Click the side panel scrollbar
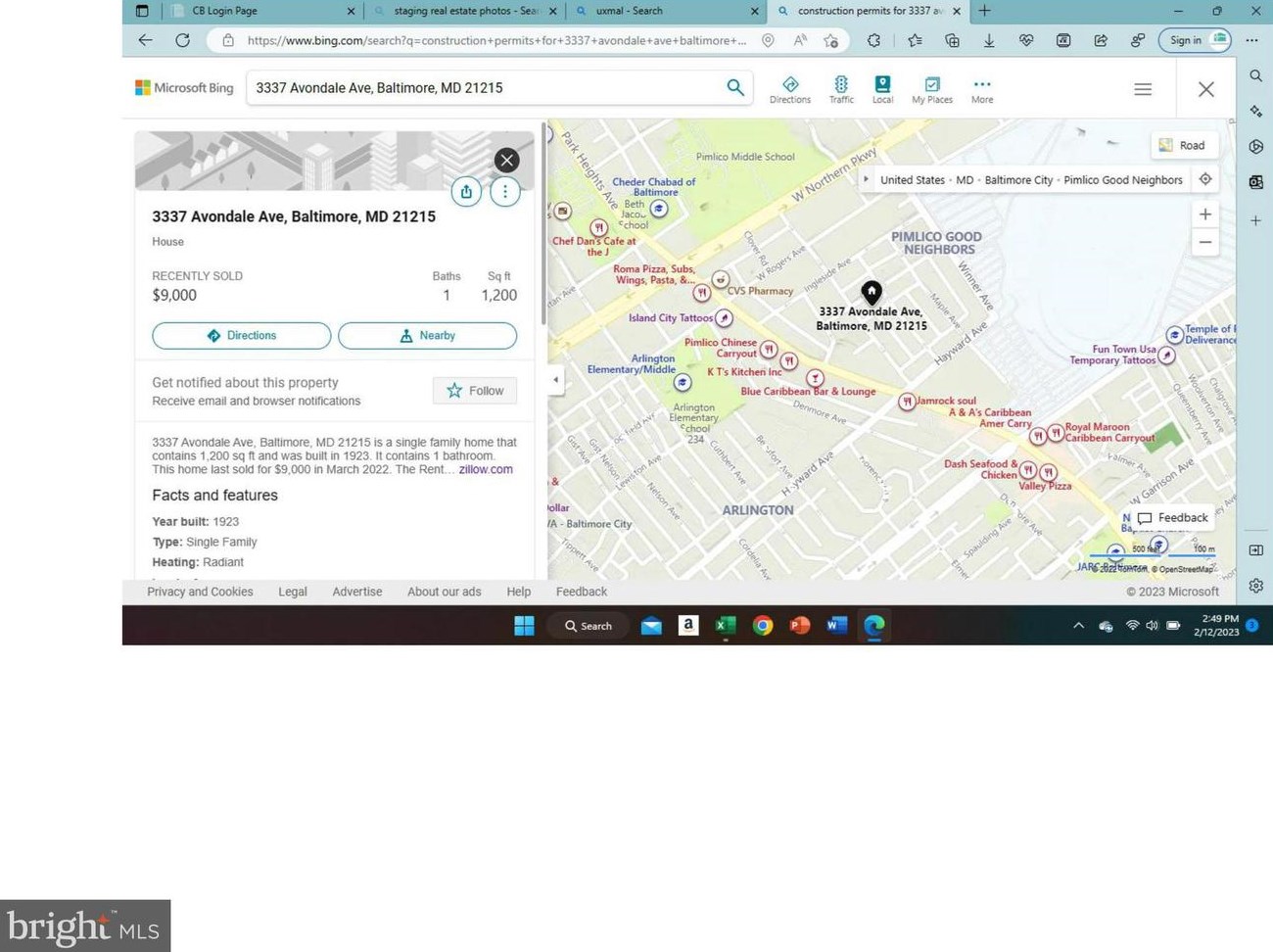 coord(542,225)
